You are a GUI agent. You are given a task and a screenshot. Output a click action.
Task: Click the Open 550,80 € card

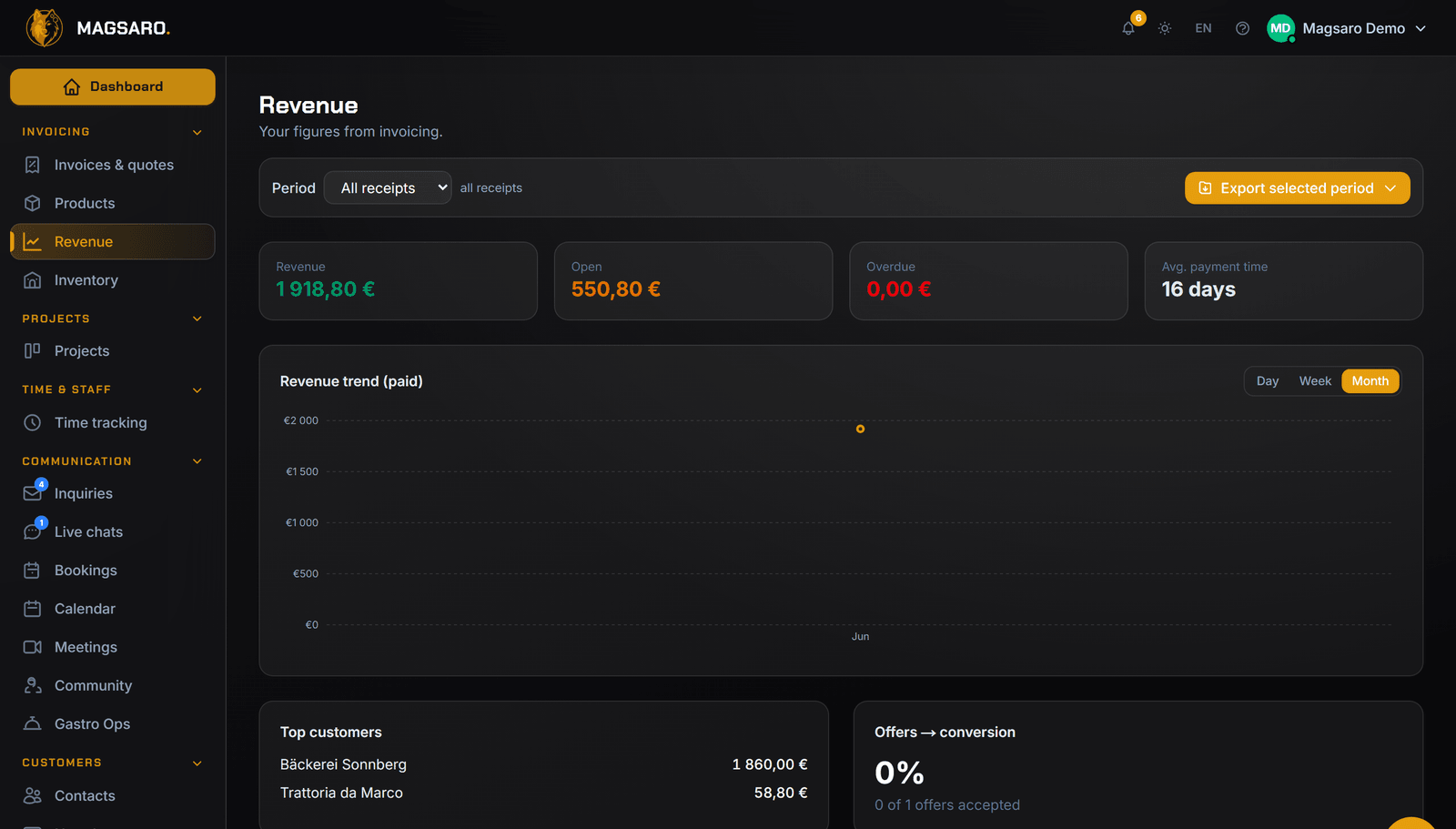[693, 280]
